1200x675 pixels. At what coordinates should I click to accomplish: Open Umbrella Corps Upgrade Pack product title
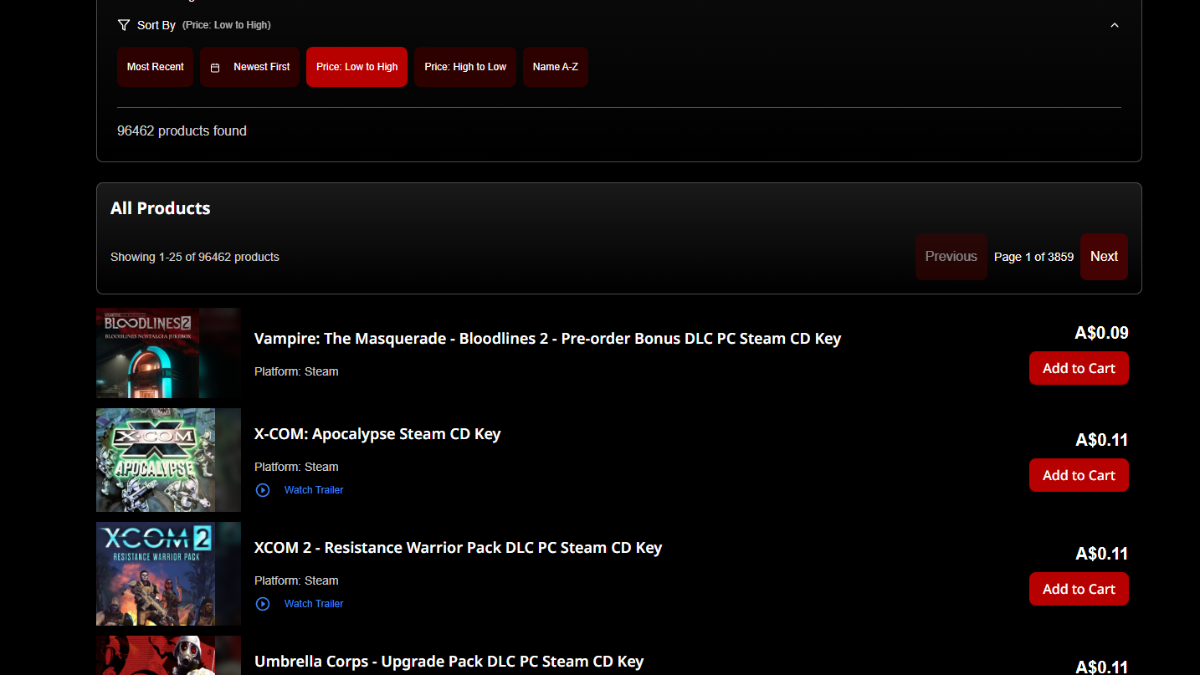pos(448,662)
